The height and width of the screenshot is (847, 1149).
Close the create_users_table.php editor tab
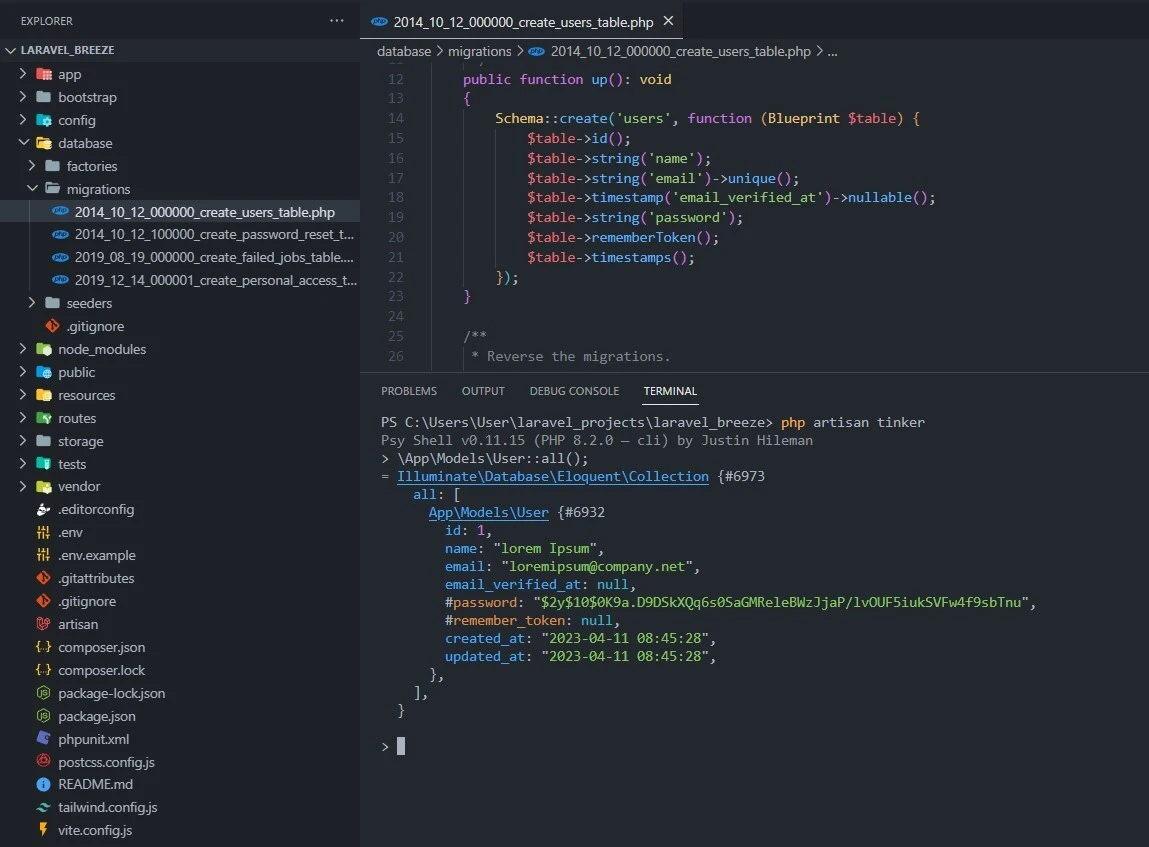[x=668, y=21]
